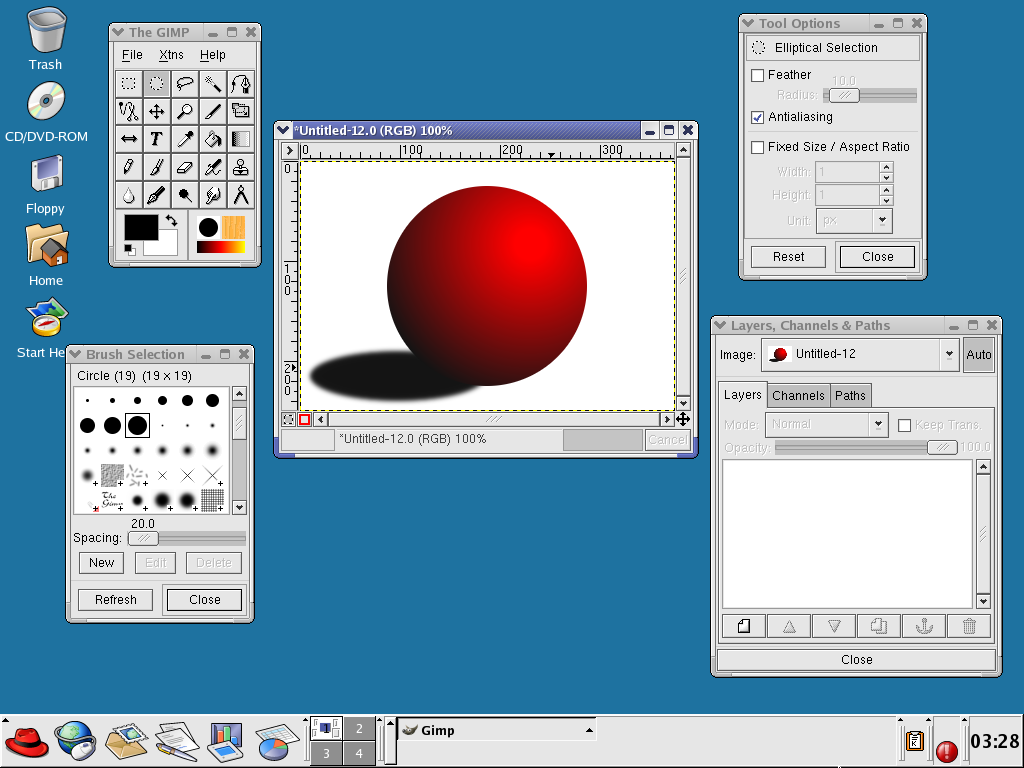Screen dimensions: 1024x768
Task: Select the Rectangular Selection tool
Action: coord(129,84)
